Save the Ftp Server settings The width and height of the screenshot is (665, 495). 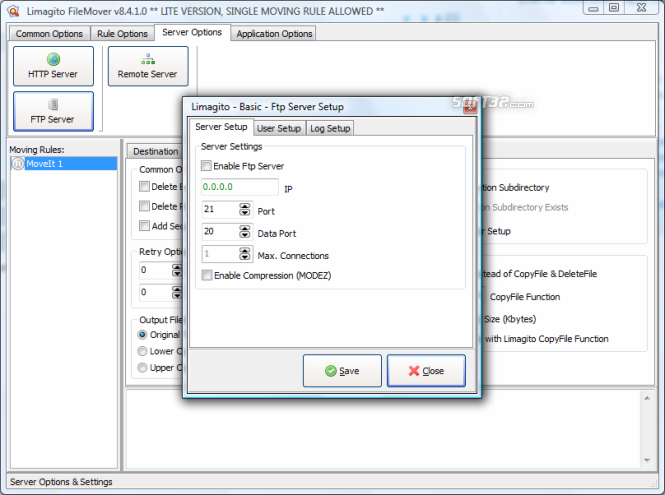point(342,371)
